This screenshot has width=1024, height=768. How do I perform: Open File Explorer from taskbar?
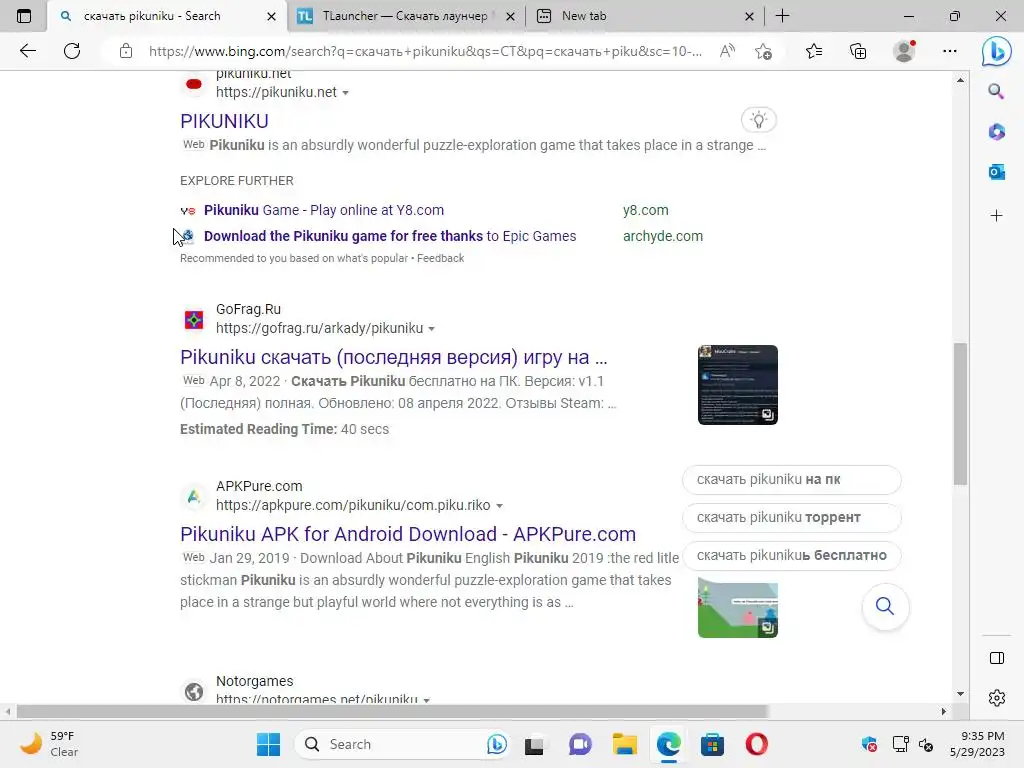coord(624,744)
